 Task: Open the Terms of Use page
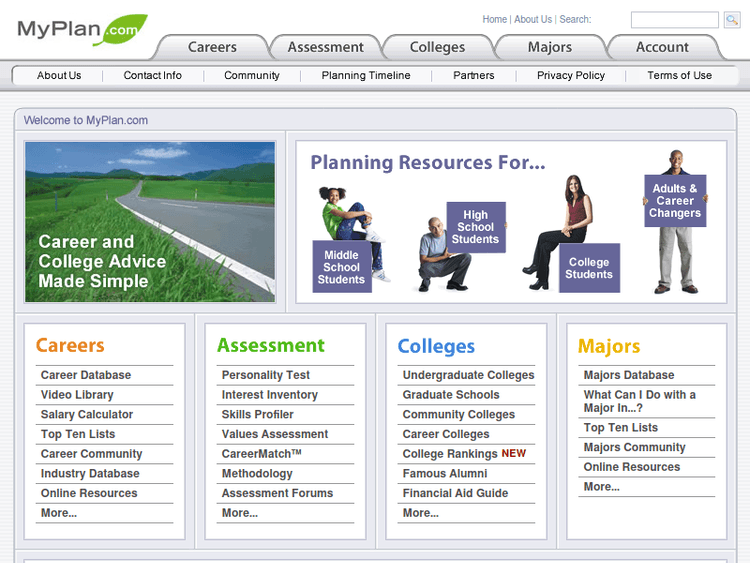click(679, 75)
